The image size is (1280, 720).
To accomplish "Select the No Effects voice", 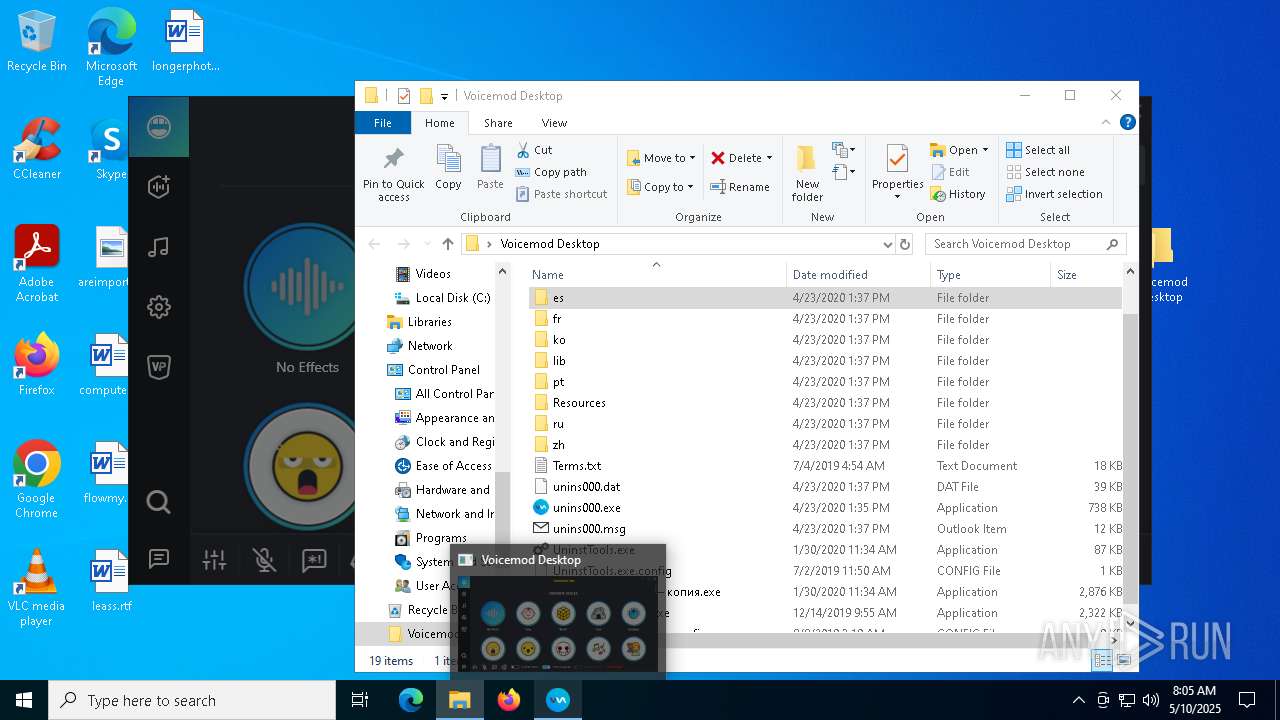I will [x=307, y=287].
